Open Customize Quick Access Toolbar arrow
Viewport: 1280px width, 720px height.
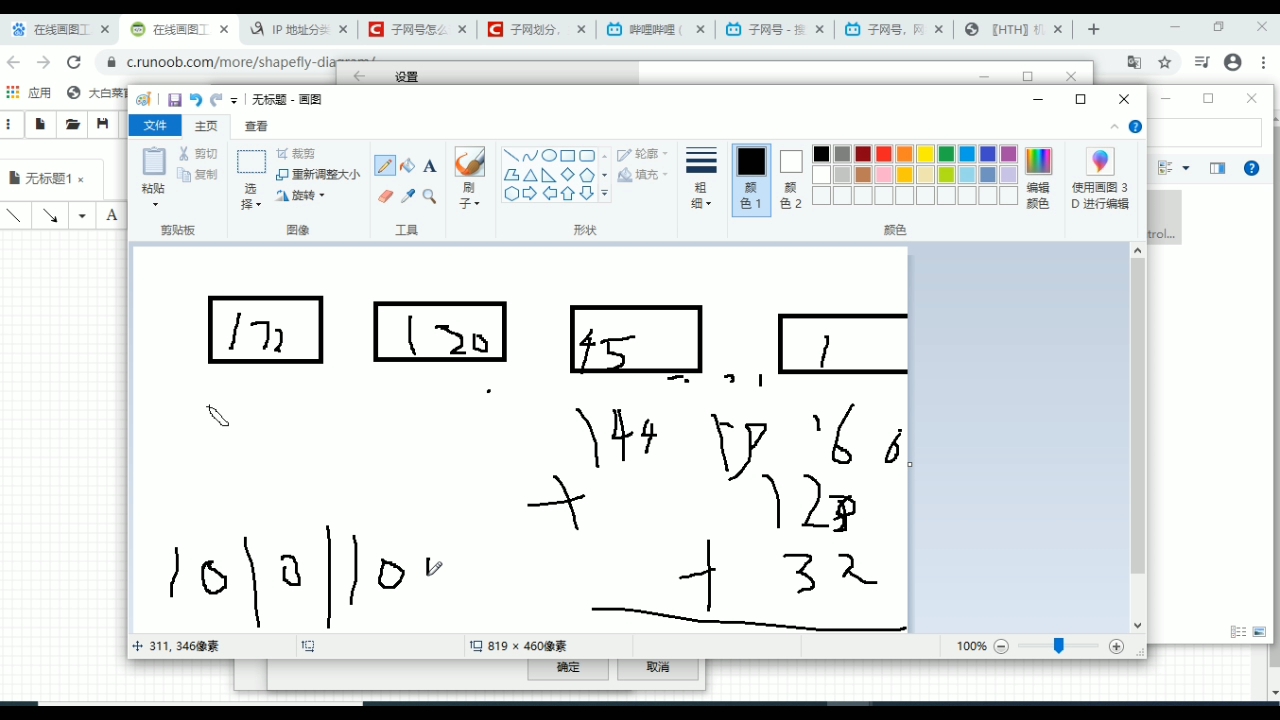point(234,100)
